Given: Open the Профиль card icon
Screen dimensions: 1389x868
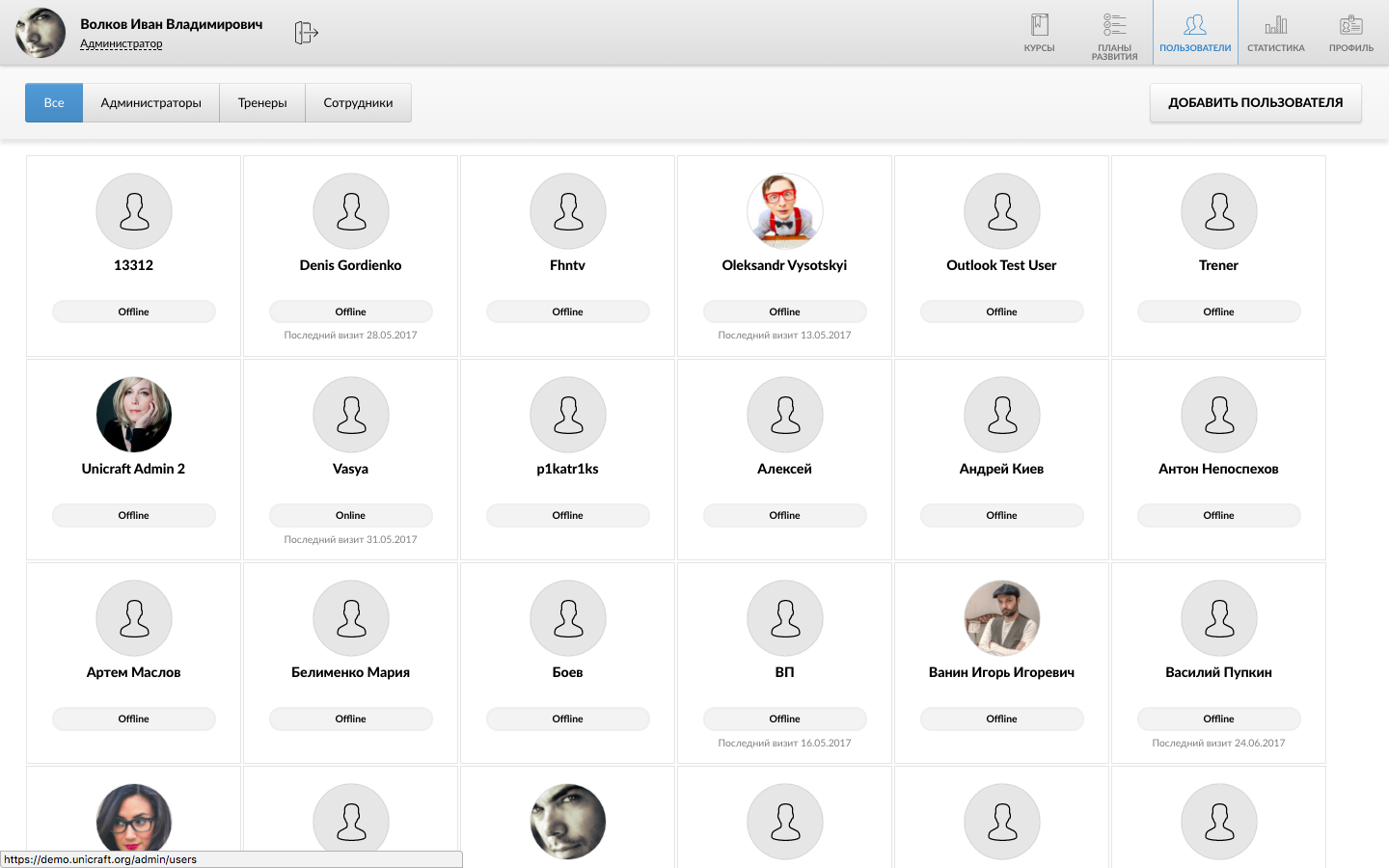Looking at the screenshot, I should pos(1351,25).
